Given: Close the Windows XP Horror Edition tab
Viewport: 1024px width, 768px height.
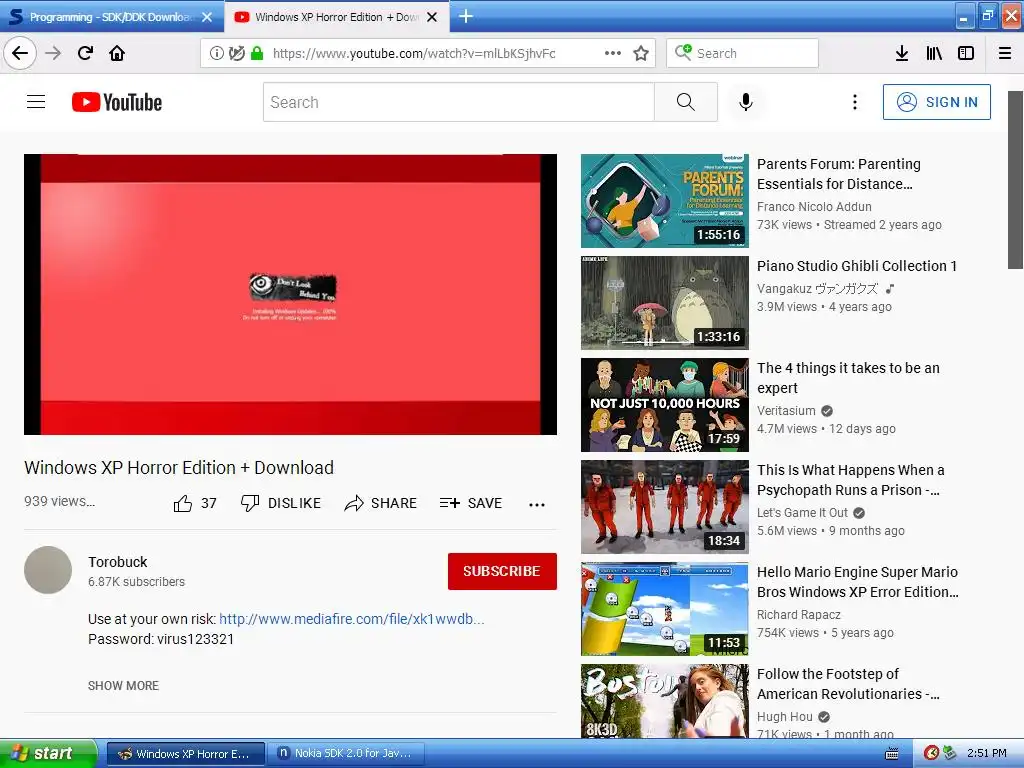Looking at the screenshot, I should point(432,17).
